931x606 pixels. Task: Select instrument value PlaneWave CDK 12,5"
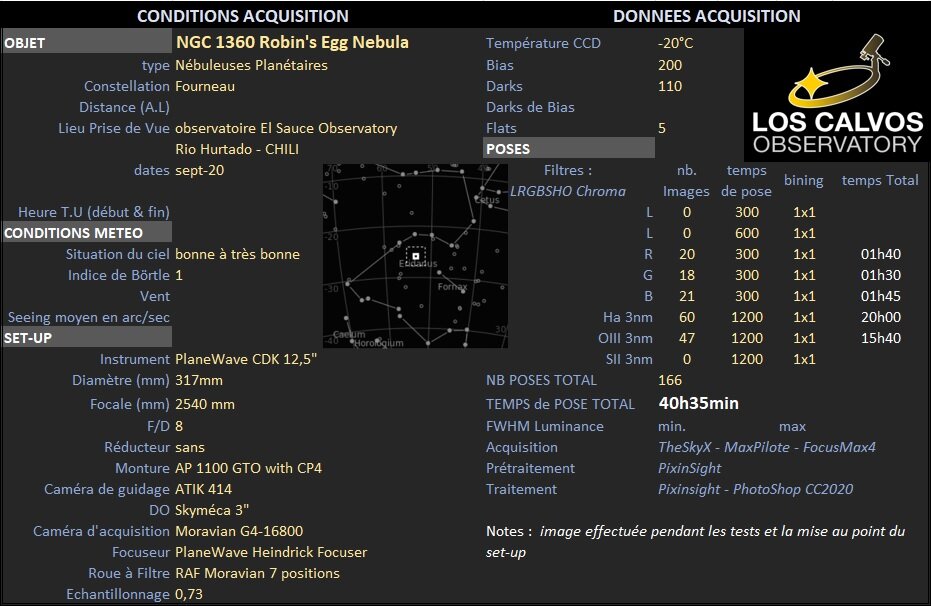point(246,359)
